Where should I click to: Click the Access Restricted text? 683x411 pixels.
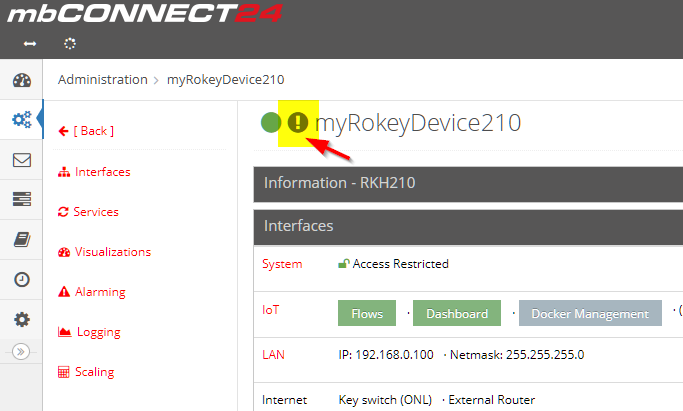[401, 264]
